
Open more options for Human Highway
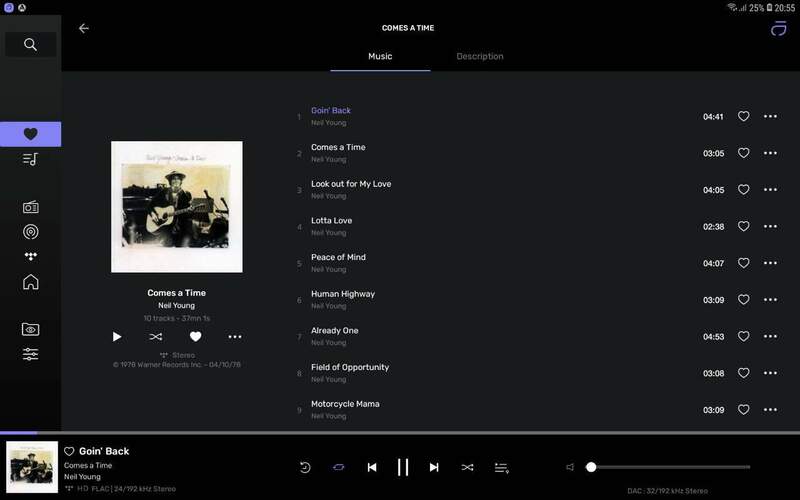click(x=770, y=300)
